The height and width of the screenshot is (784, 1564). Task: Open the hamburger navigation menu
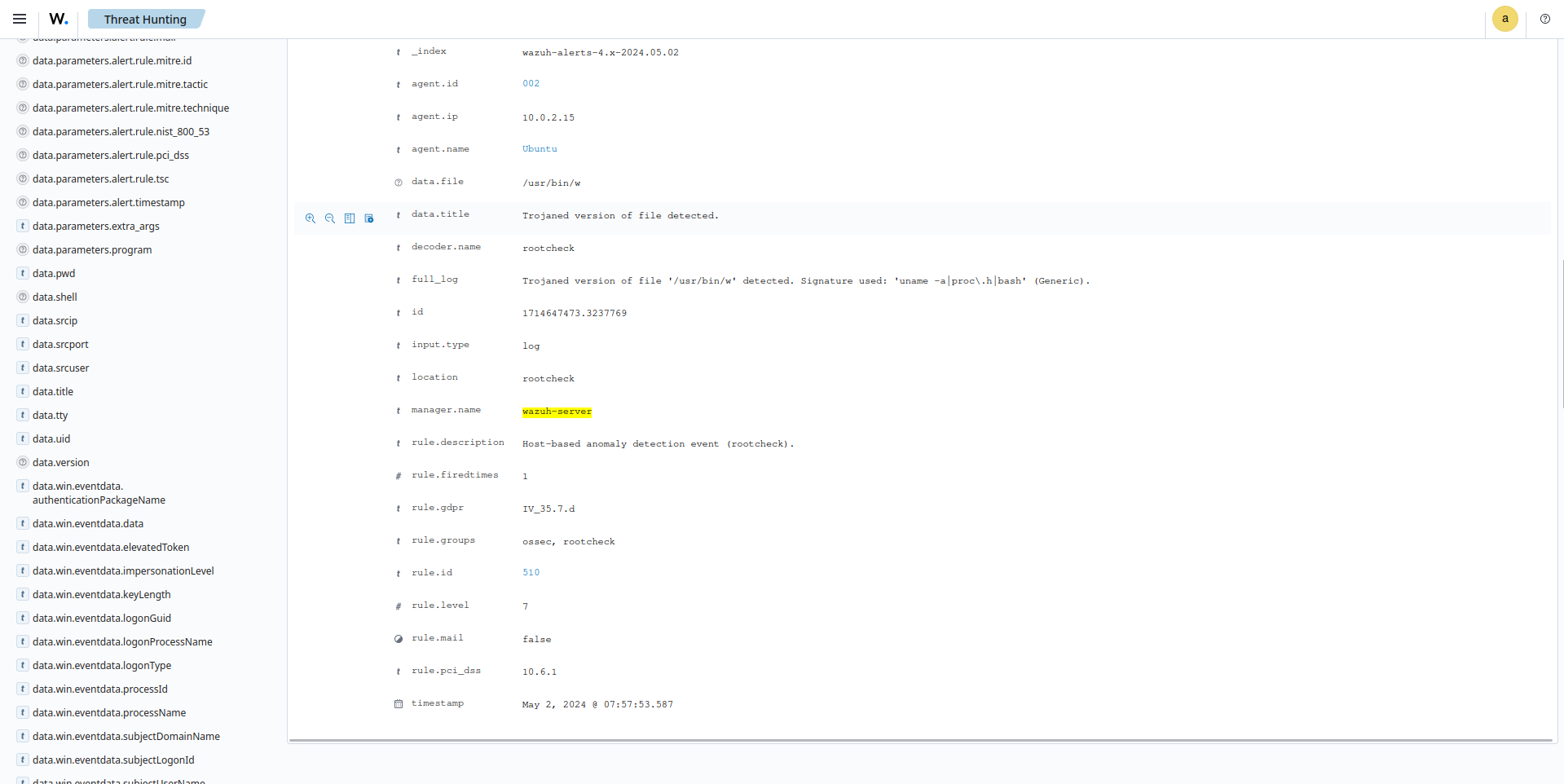click(20, 19)
